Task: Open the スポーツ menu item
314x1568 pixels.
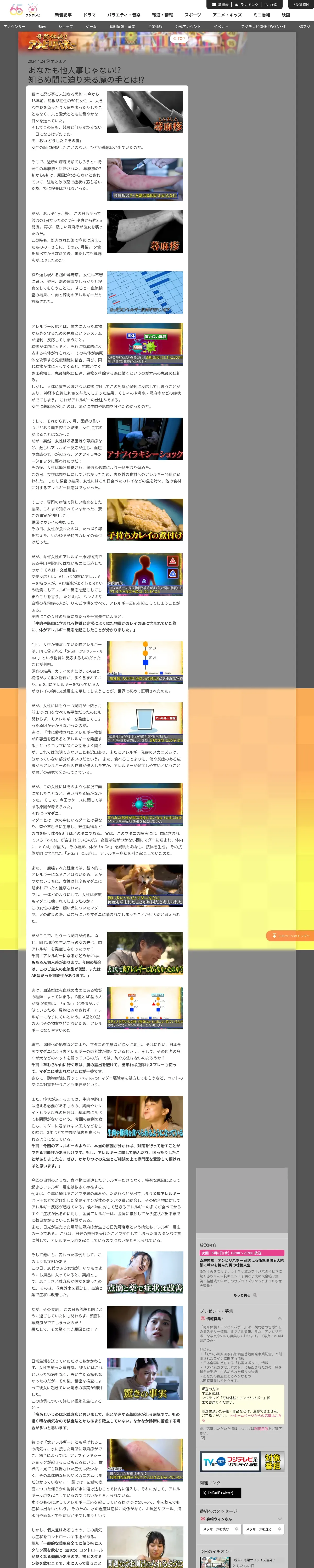Action: point(193,15)
